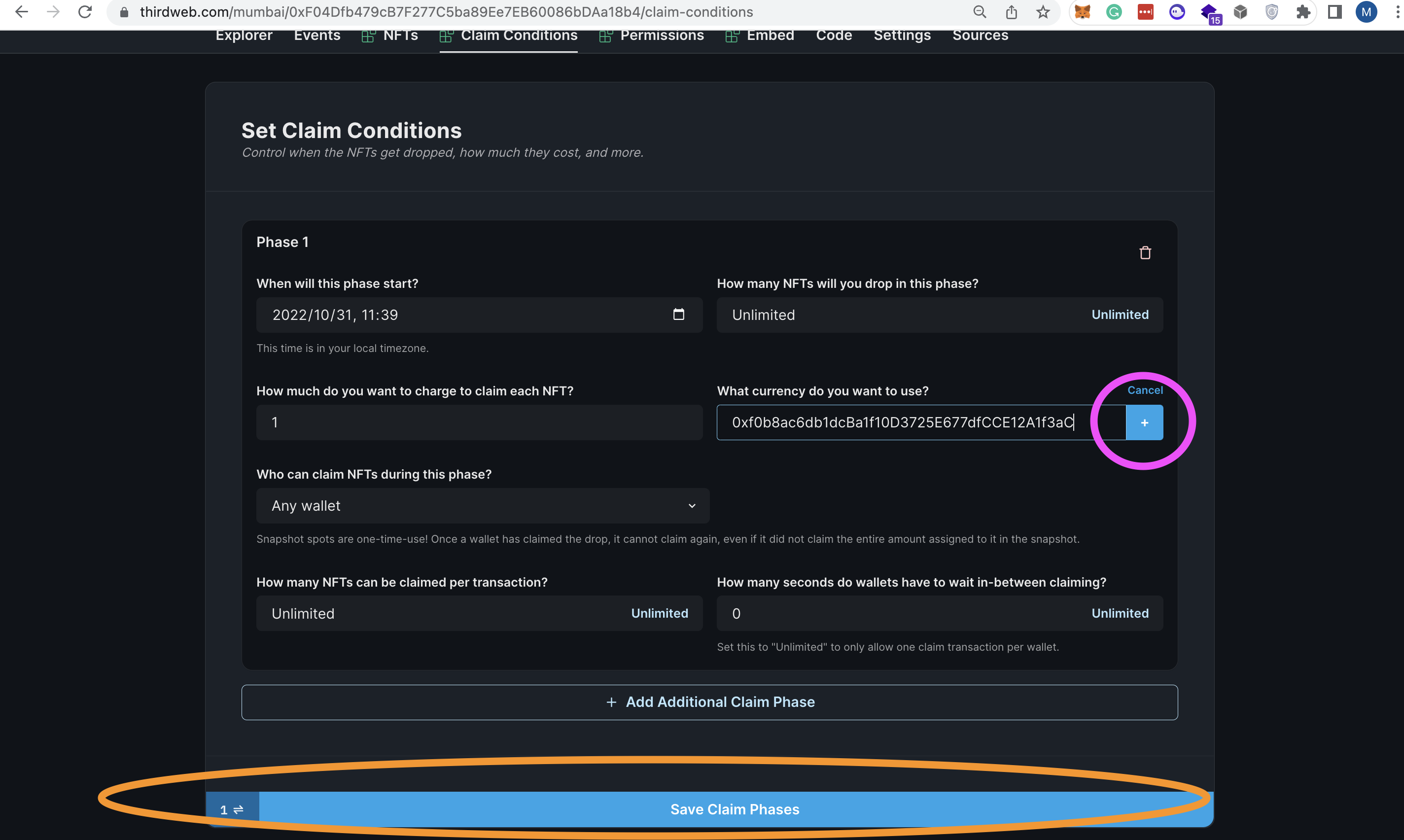Set NFT drop quantity to Unlimited
1404x840 pixels.
click(1120, 315)
